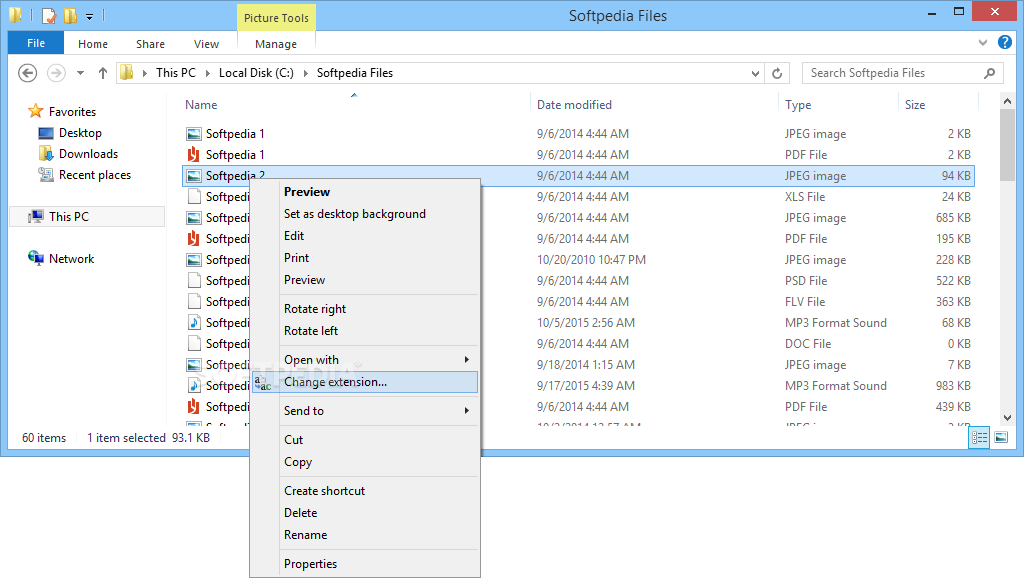Expand the address bar history dropdown
Viewport: 1024px width, 578px height.
coord(756,73)
